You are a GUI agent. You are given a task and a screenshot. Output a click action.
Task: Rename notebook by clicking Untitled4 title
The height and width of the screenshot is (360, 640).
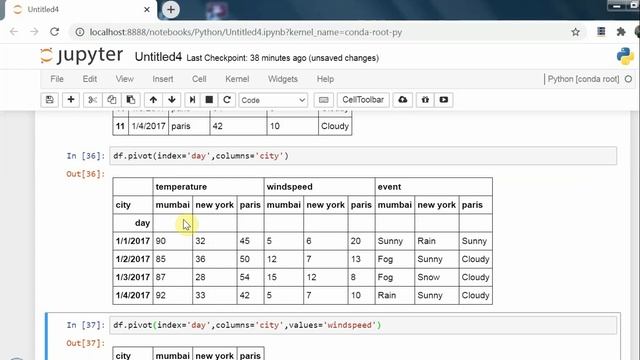(158, 57)
